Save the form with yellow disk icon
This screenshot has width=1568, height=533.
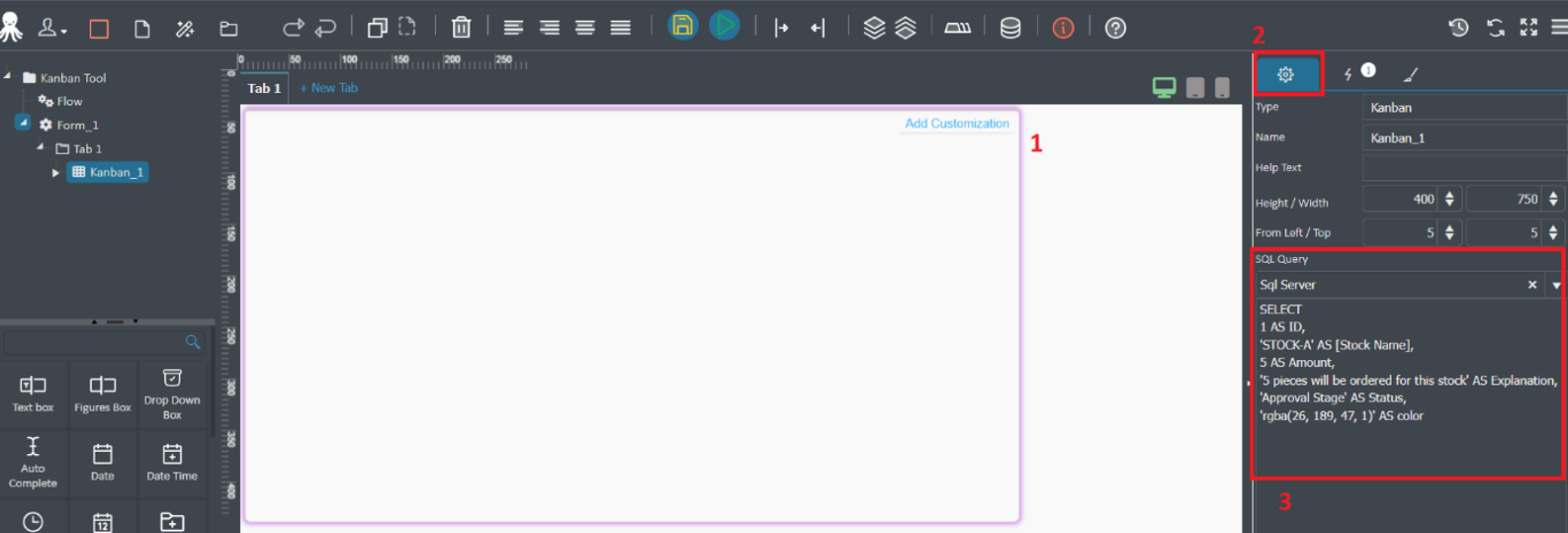point(682,26)
